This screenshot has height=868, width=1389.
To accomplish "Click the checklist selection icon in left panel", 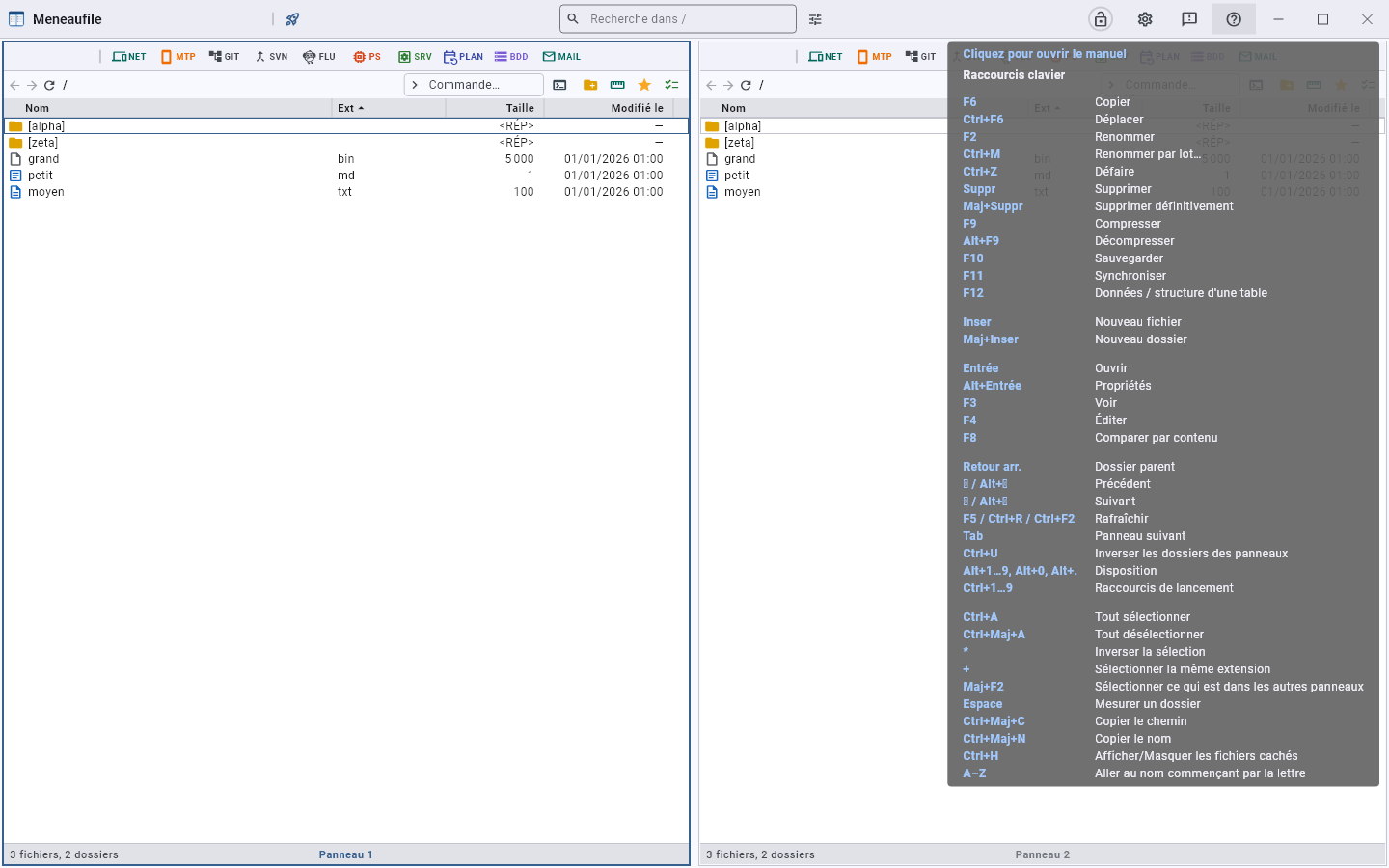I will point(671,85).
